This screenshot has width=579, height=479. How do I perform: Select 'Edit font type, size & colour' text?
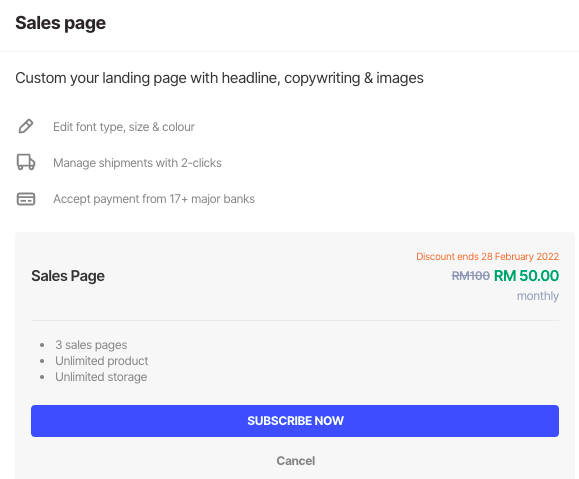tap(124, 127)
